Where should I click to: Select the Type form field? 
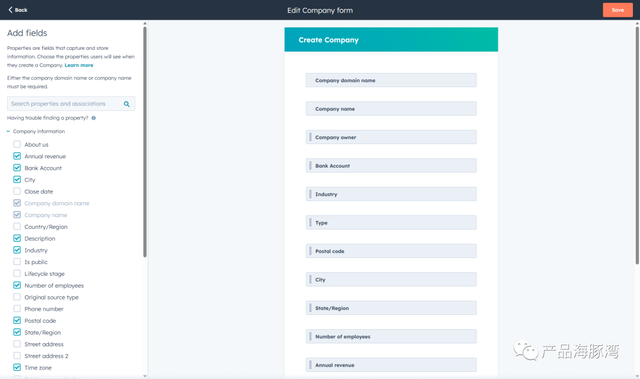point(391,223)
